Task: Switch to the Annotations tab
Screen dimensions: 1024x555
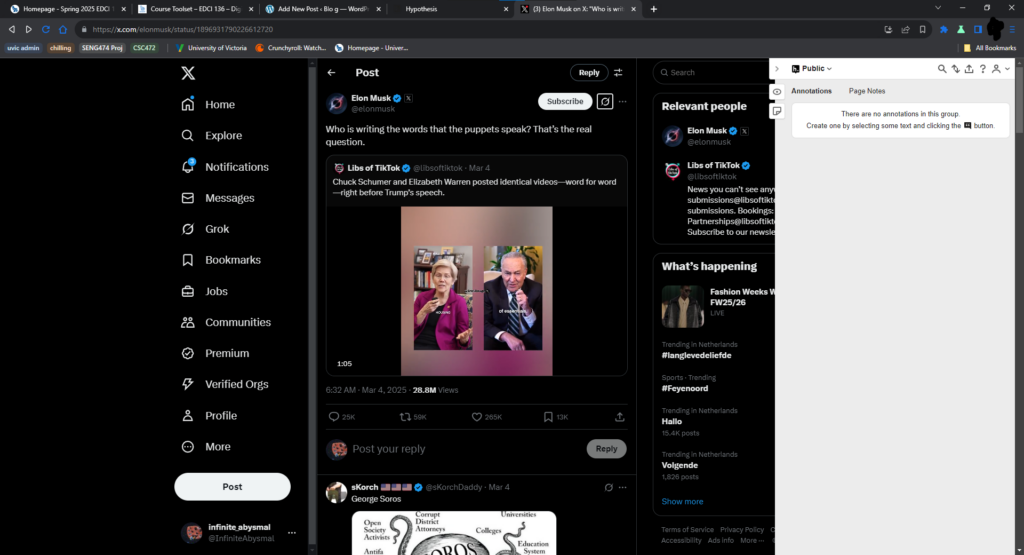Action: (811, 91)
